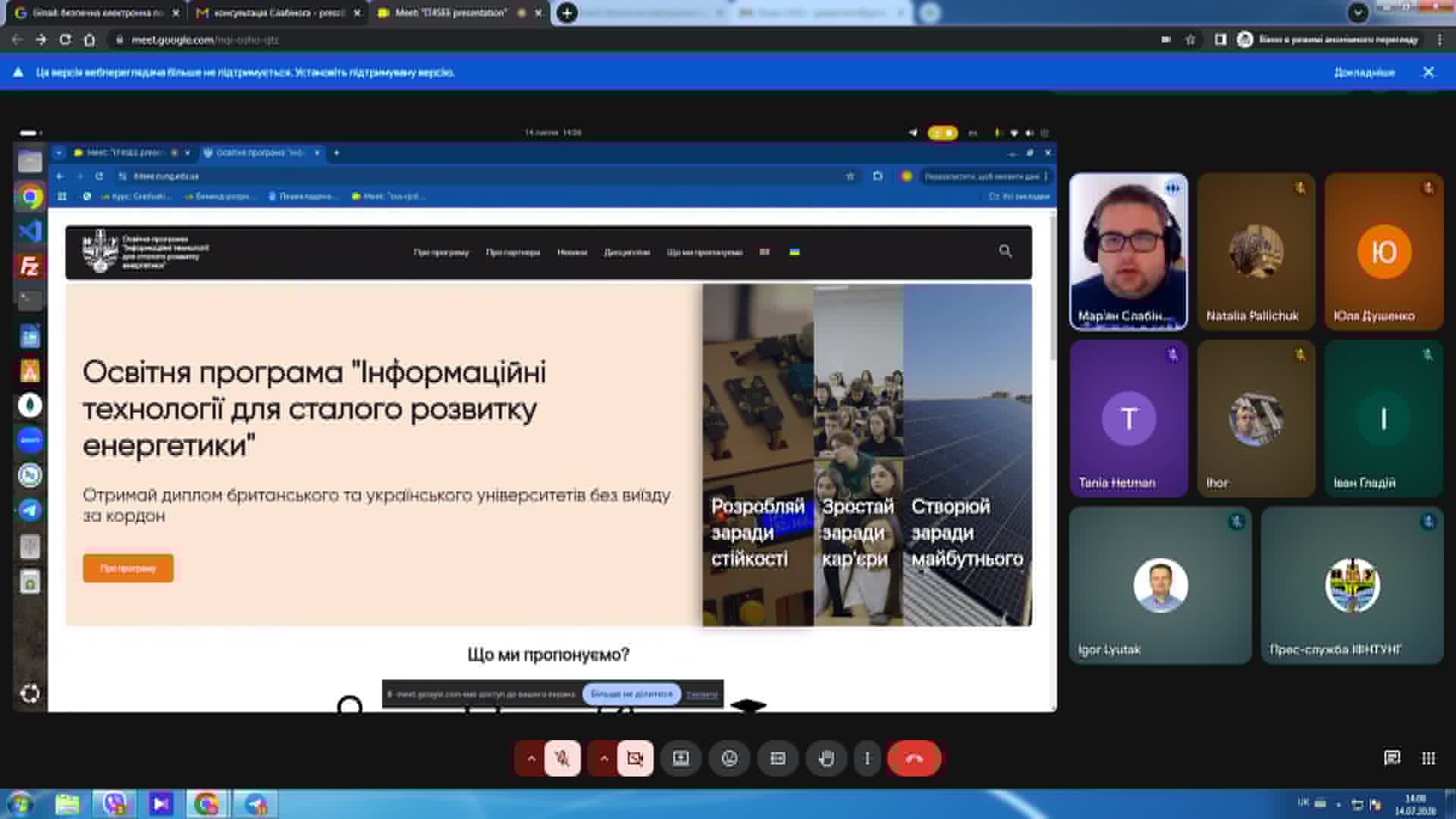Bookmark the Meet page with the star icon
Screen dimensions: 1456x819
tap(1190, 39)
